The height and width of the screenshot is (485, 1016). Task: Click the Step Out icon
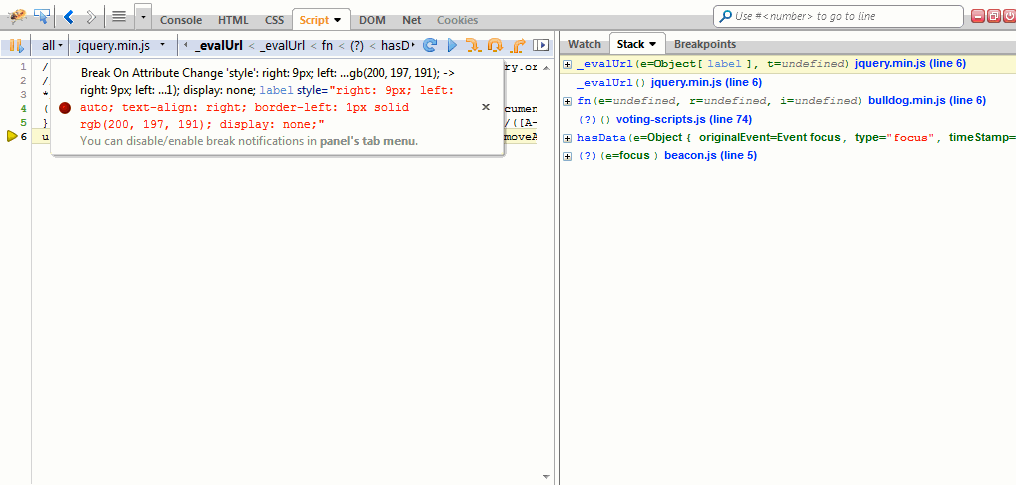[518, 45]
